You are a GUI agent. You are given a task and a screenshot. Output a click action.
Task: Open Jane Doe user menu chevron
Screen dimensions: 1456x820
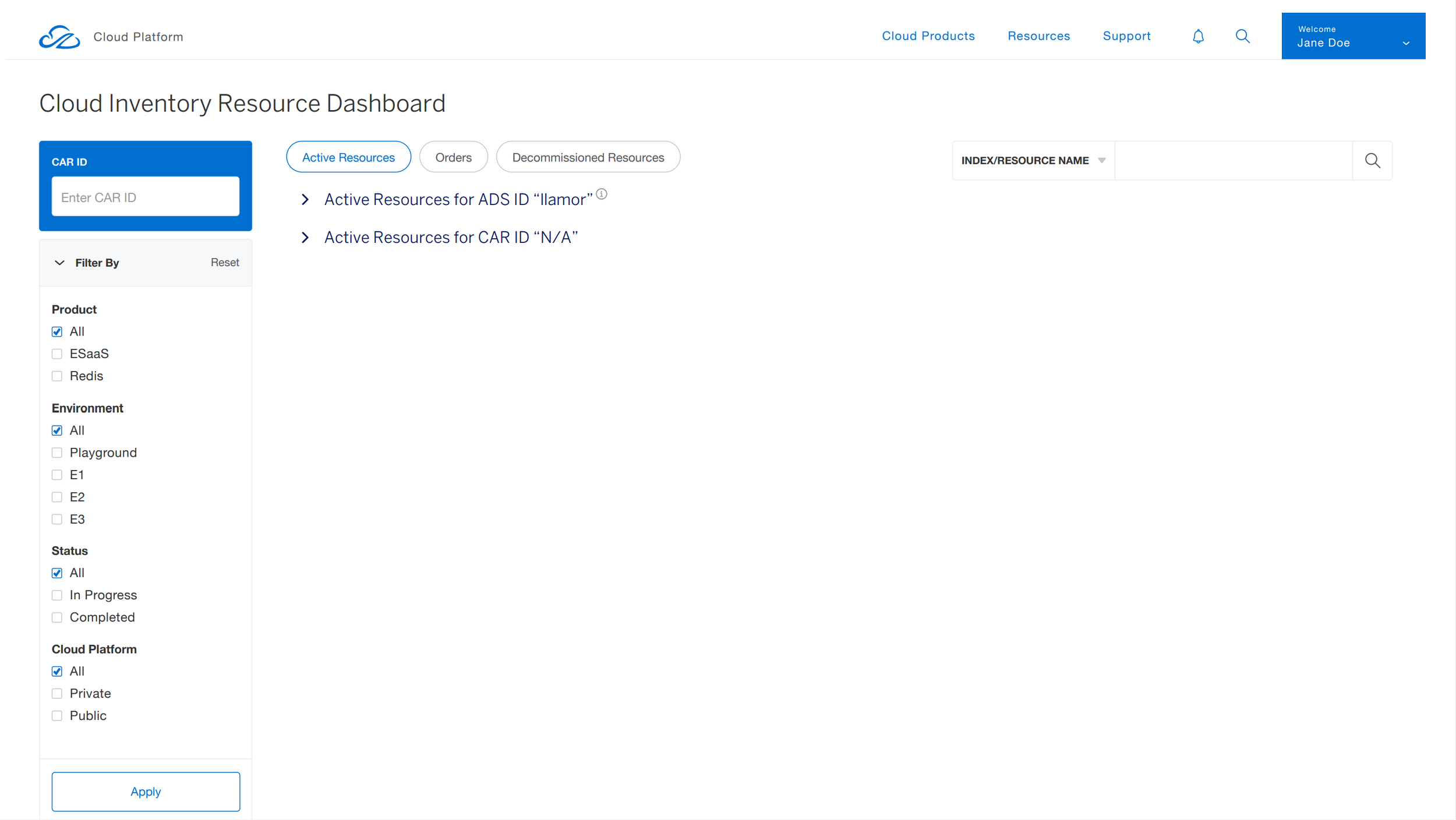[x=1406, y=44]
